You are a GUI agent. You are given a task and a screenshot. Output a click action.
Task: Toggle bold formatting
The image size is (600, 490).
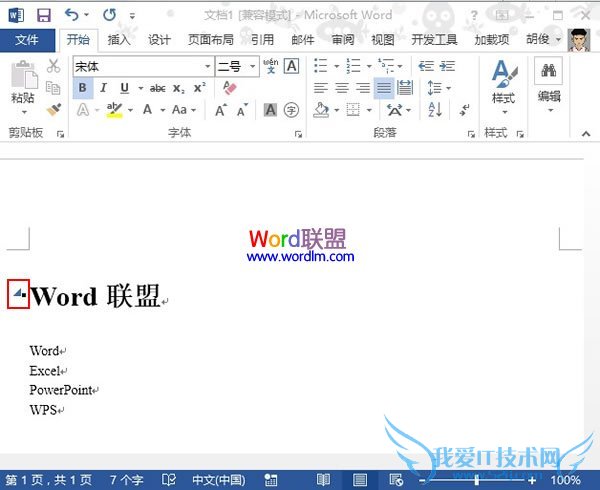pos(82,88)
